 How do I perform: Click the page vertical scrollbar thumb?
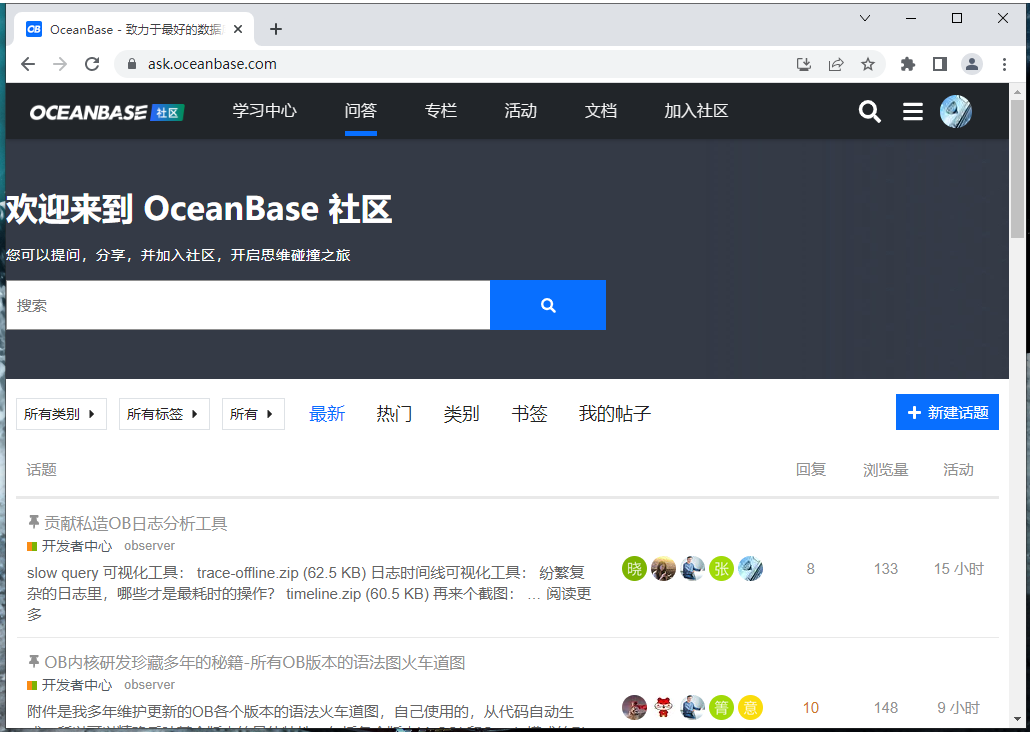tap(1017, 168)
